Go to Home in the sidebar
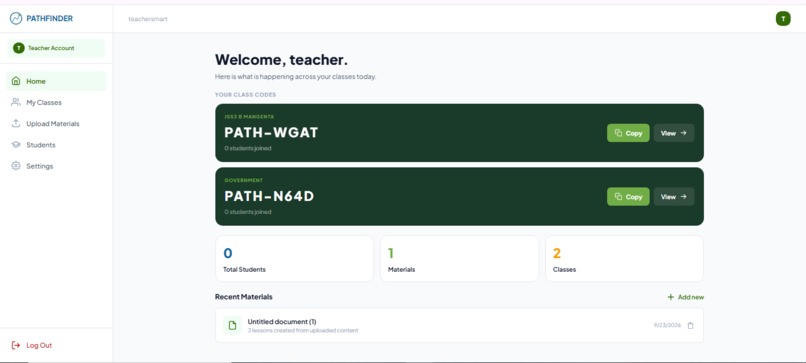The image size is (806, 363). point(56,81)
